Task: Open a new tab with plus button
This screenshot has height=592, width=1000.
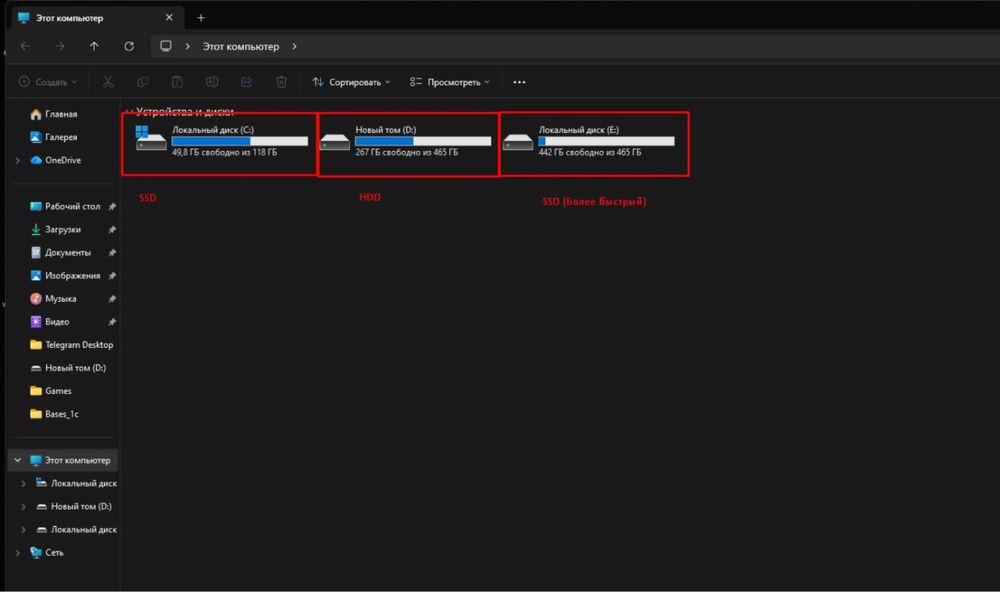Action: pos(201,18)
